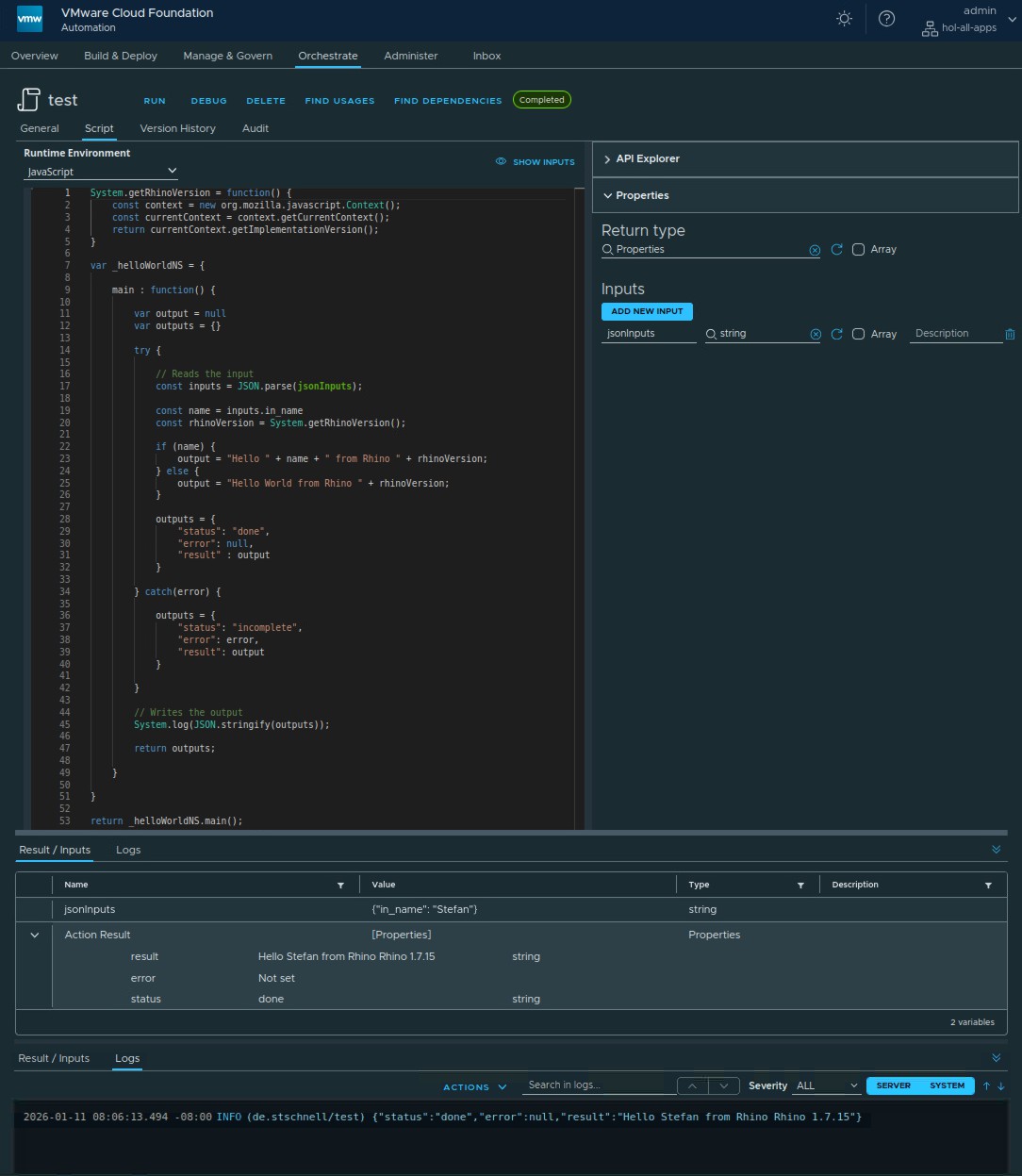Delete the jsonInputs input via trash icon
This screenshot has width=1022, height=1176.
(1010, 334)
